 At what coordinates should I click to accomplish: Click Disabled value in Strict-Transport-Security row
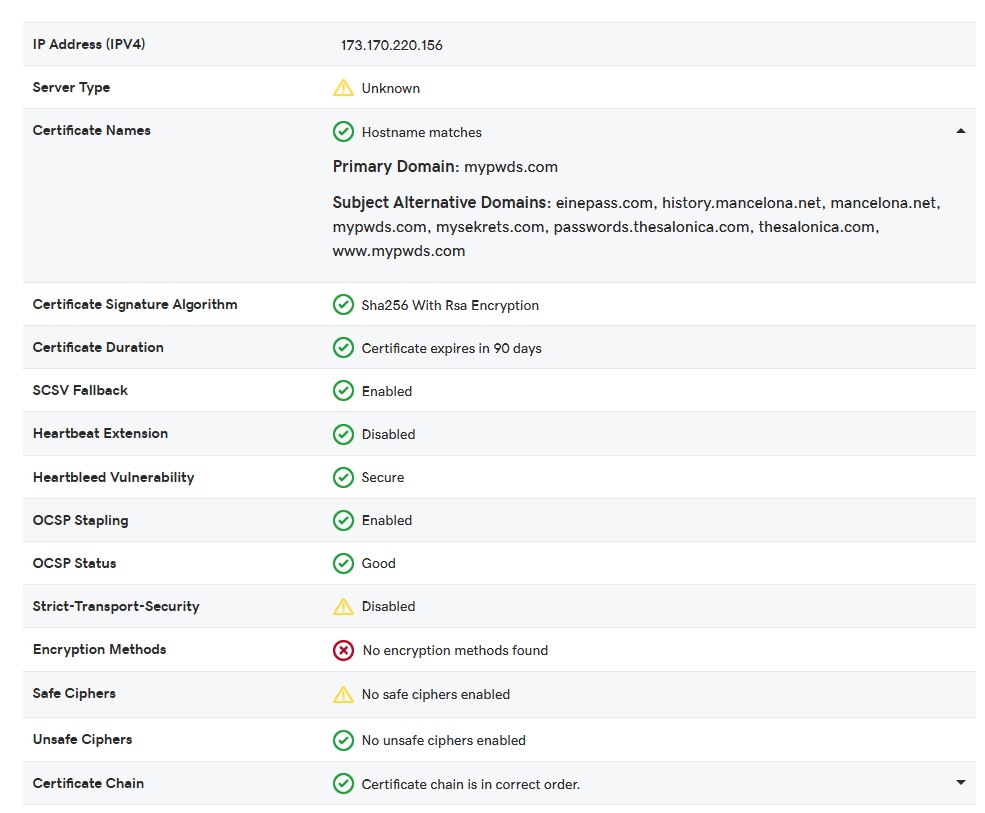[388, 607]
